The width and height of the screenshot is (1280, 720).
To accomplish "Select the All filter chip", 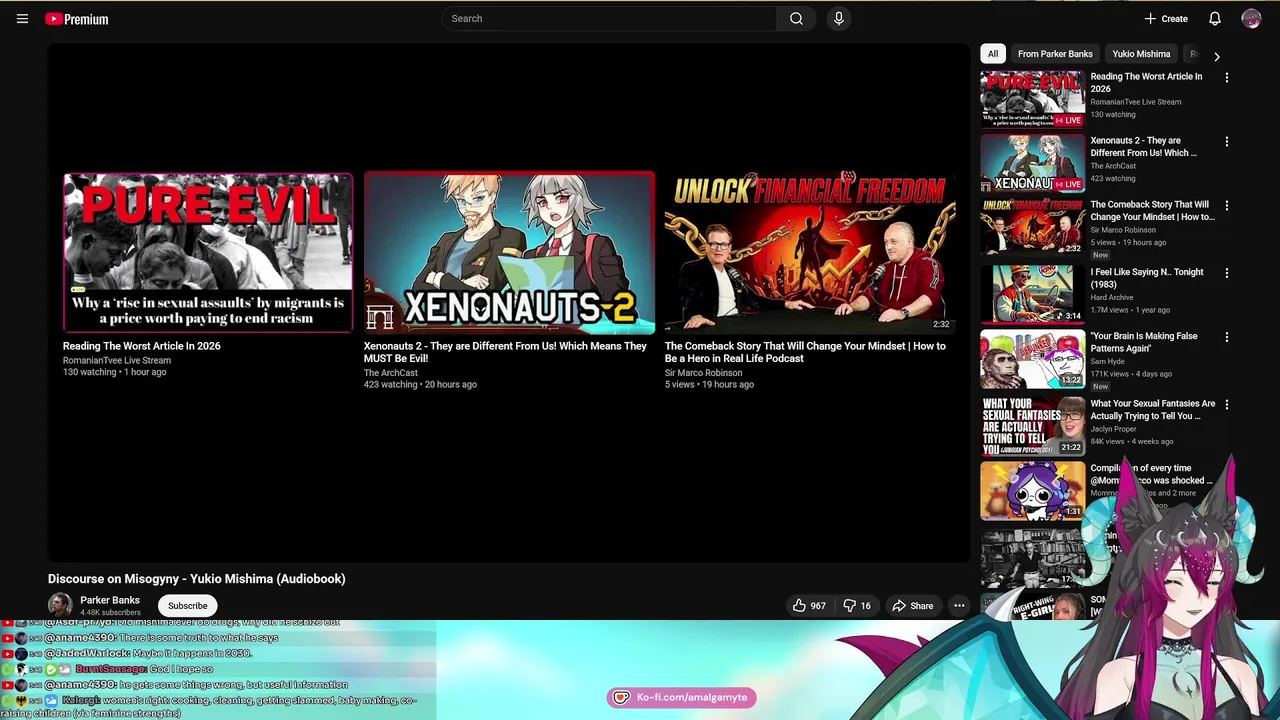I will pyautogui.click(x=992, y=54).
